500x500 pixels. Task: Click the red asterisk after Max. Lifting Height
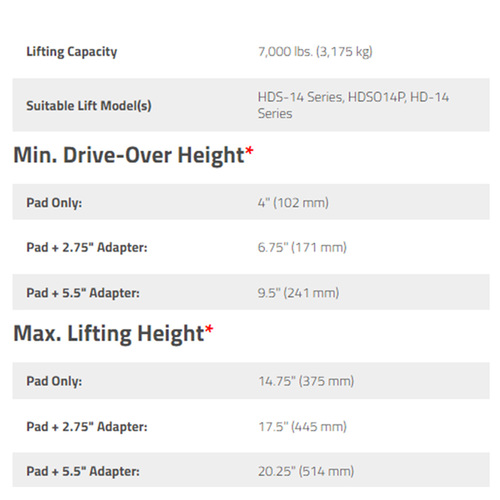pyautogui.click(x=209, y=329)
